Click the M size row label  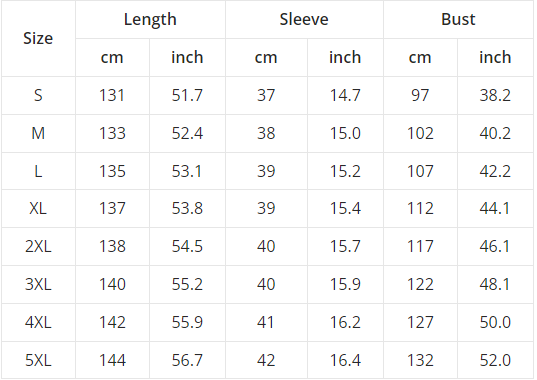coord(38,133)
